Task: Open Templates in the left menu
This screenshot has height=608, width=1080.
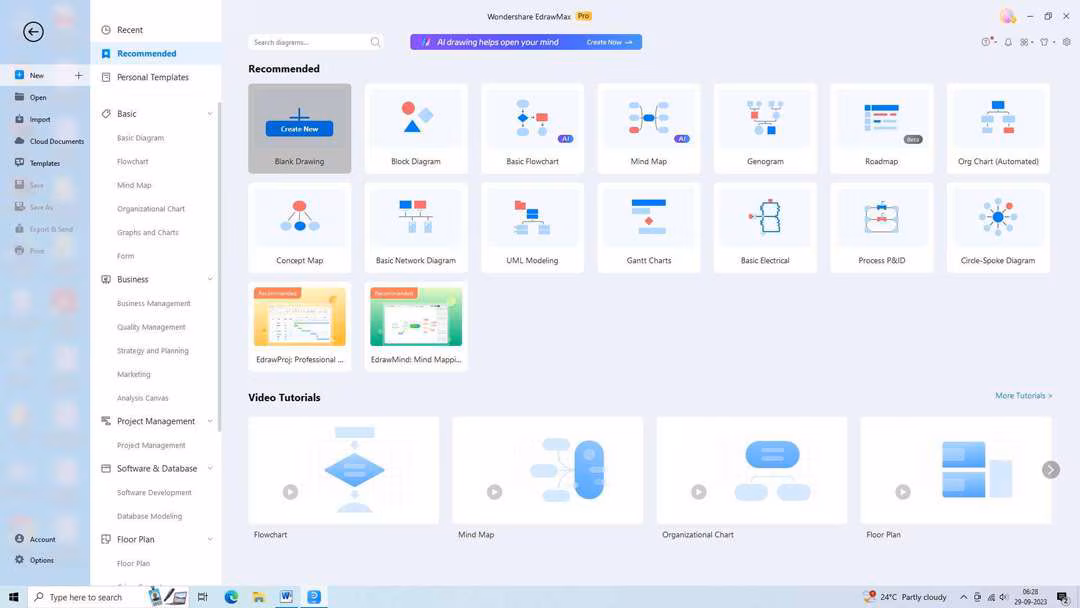Action: [x=45, y=163]
